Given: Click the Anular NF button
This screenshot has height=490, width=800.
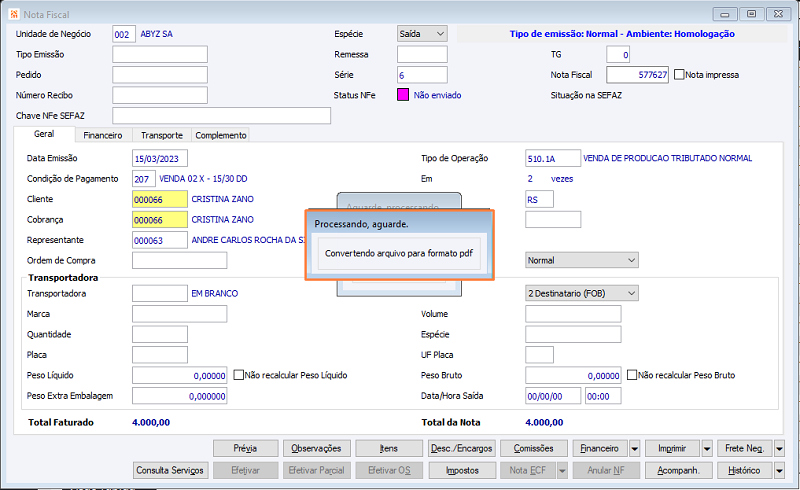Looking at the screenshot, I should coord(606,471).
